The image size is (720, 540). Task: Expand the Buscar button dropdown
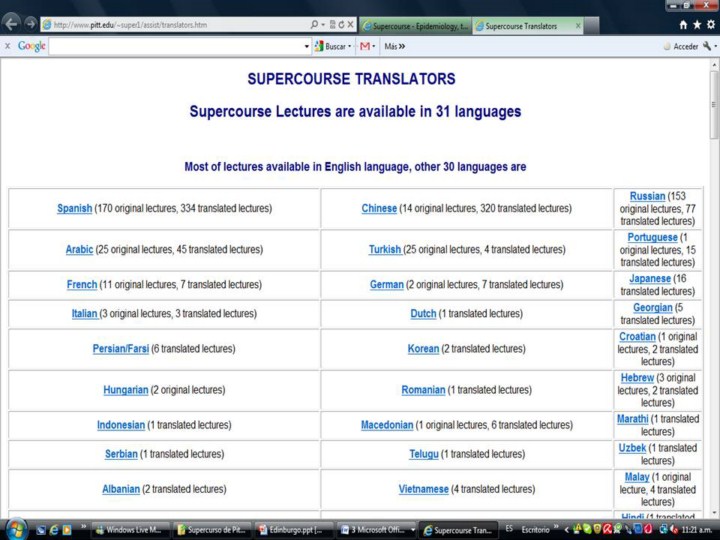pos(351,46)
